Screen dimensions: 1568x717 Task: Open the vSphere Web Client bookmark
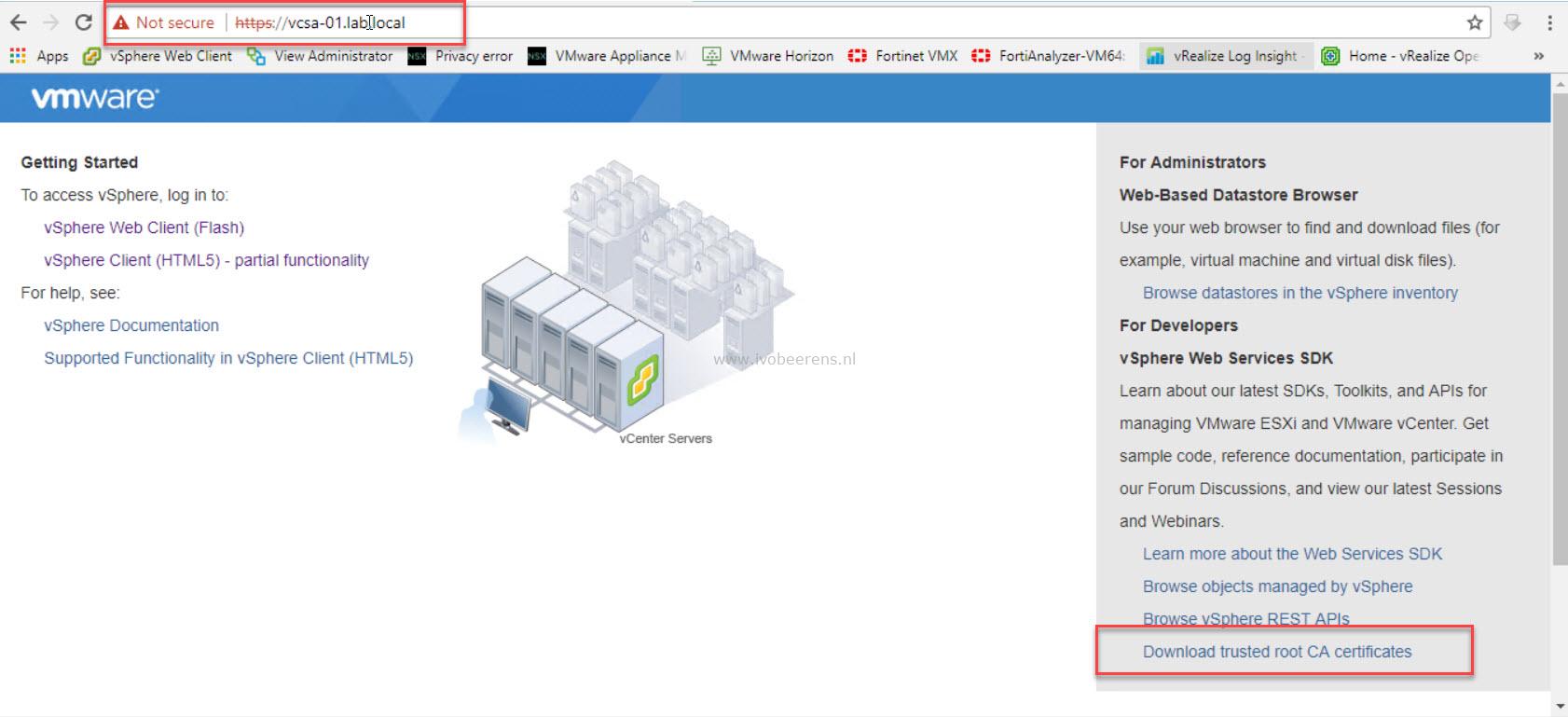pyautogui.click(x=158, y=56)
